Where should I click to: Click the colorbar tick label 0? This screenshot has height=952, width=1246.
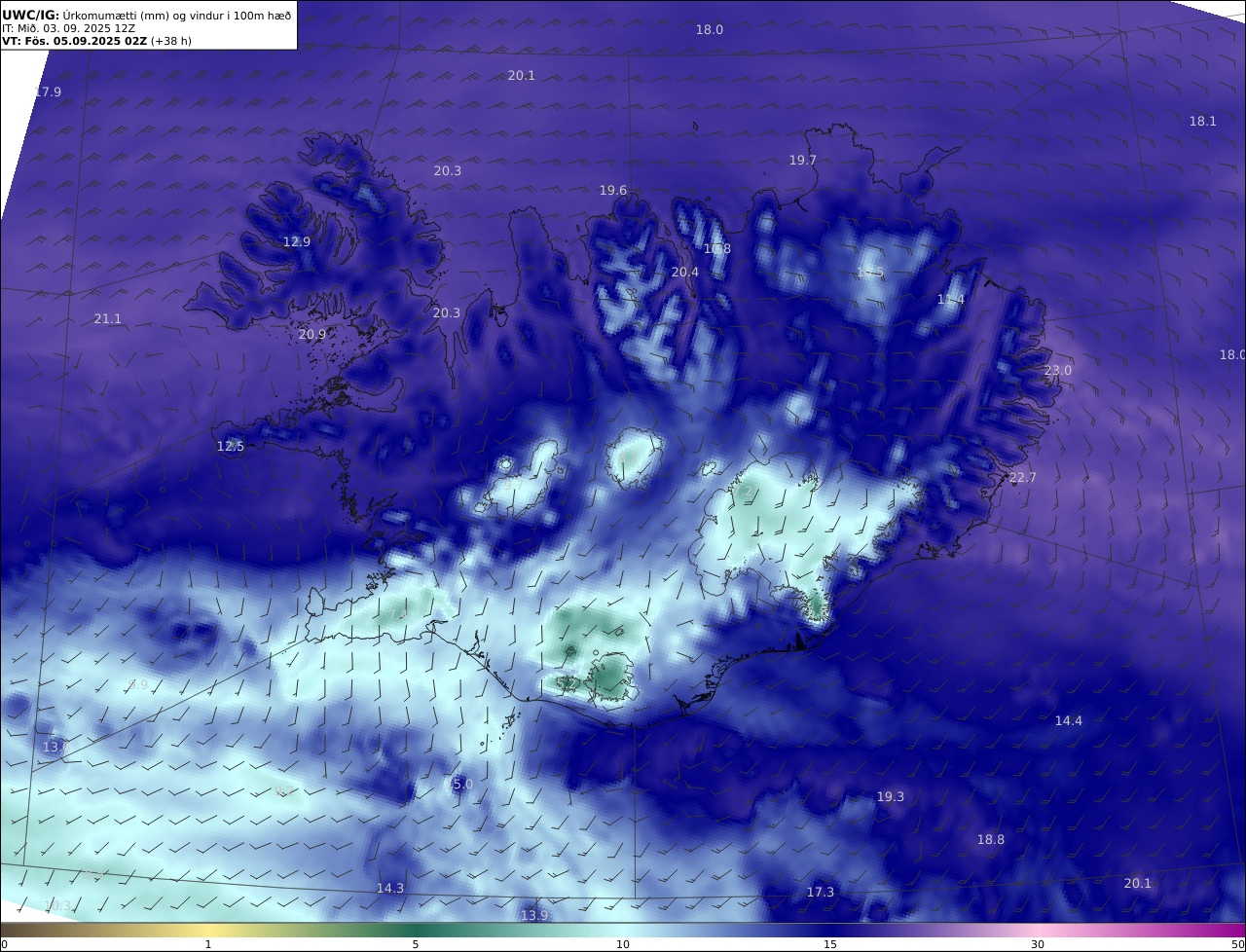pos(3,944)
